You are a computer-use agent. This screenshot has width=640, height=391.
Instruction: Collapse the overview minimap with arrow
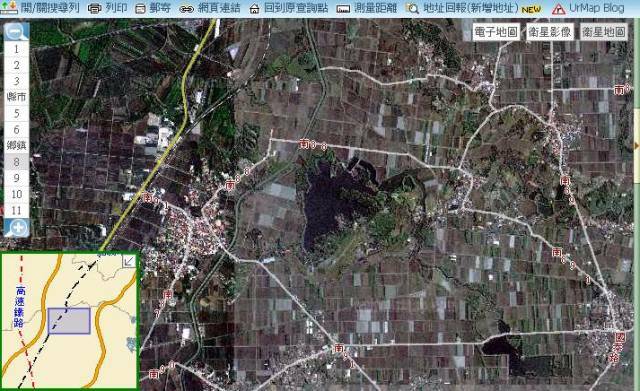(x=129, y=261)
